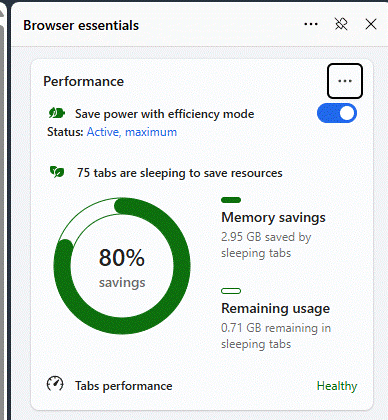Click the 75 tabs are sleeping text

180,173
